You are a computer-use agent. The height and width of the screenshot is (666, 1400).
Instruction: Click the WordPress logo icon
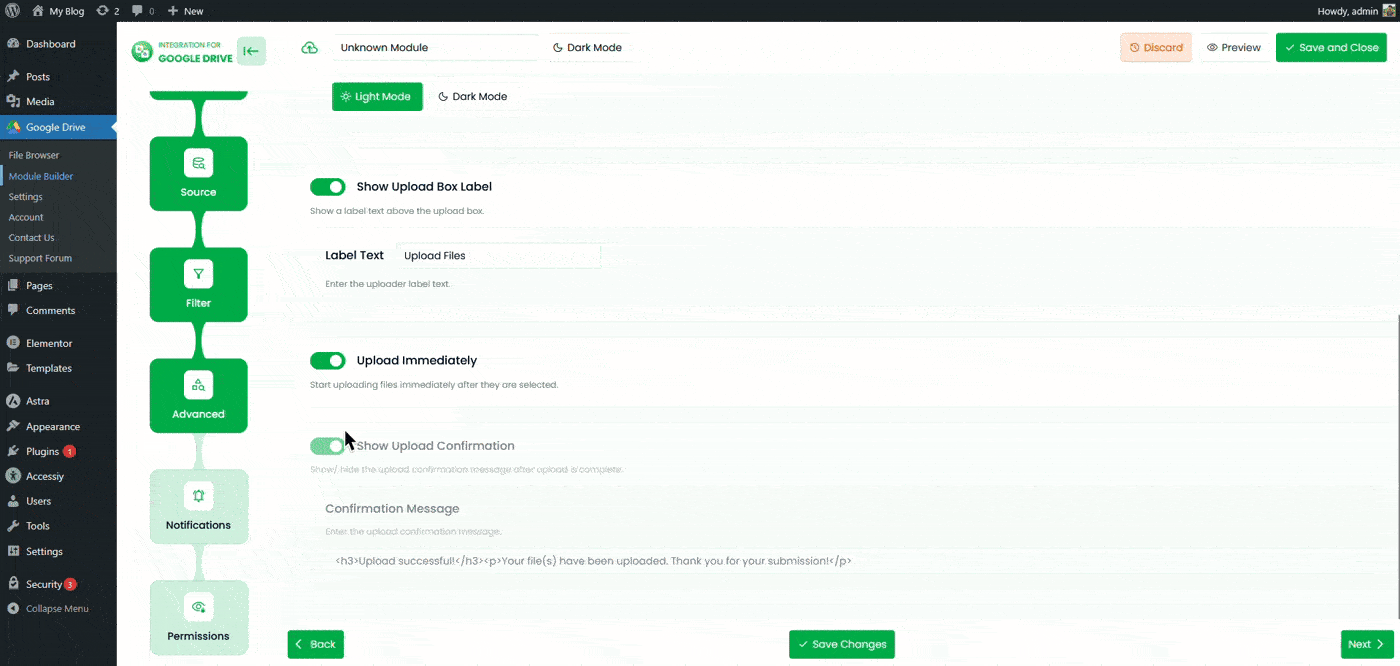click(x=13, y=11)
